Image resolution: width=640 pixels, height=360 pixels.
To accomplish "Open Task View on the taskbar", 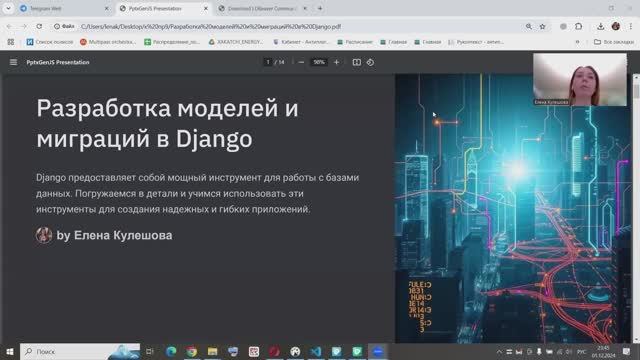I will (150, 351).
